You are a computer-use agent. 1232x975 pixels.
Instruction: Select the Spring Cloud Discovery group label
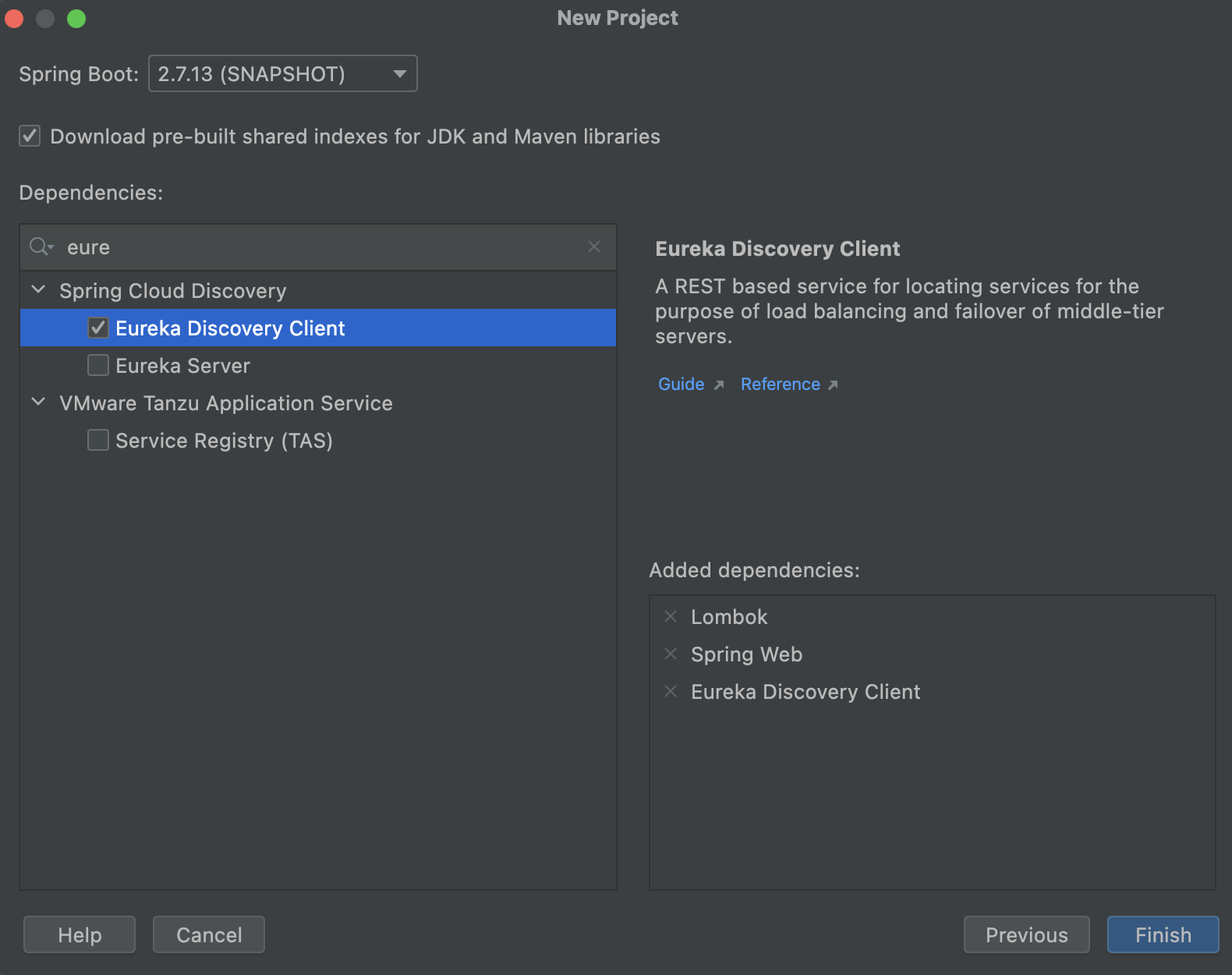pyautogui.click(x=173, y=291)
